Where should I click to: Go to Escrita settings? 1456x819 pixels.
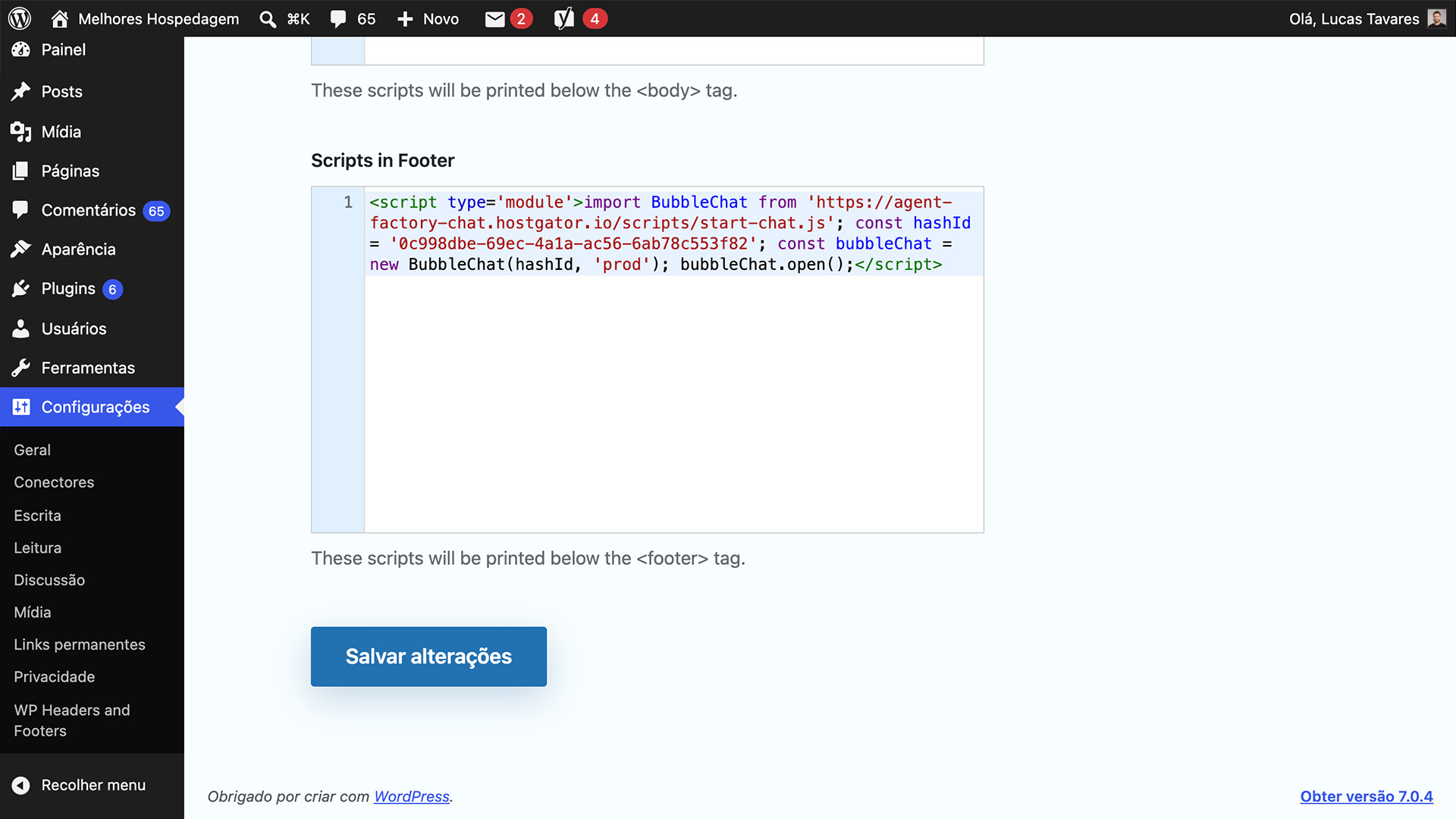point(37,516)
